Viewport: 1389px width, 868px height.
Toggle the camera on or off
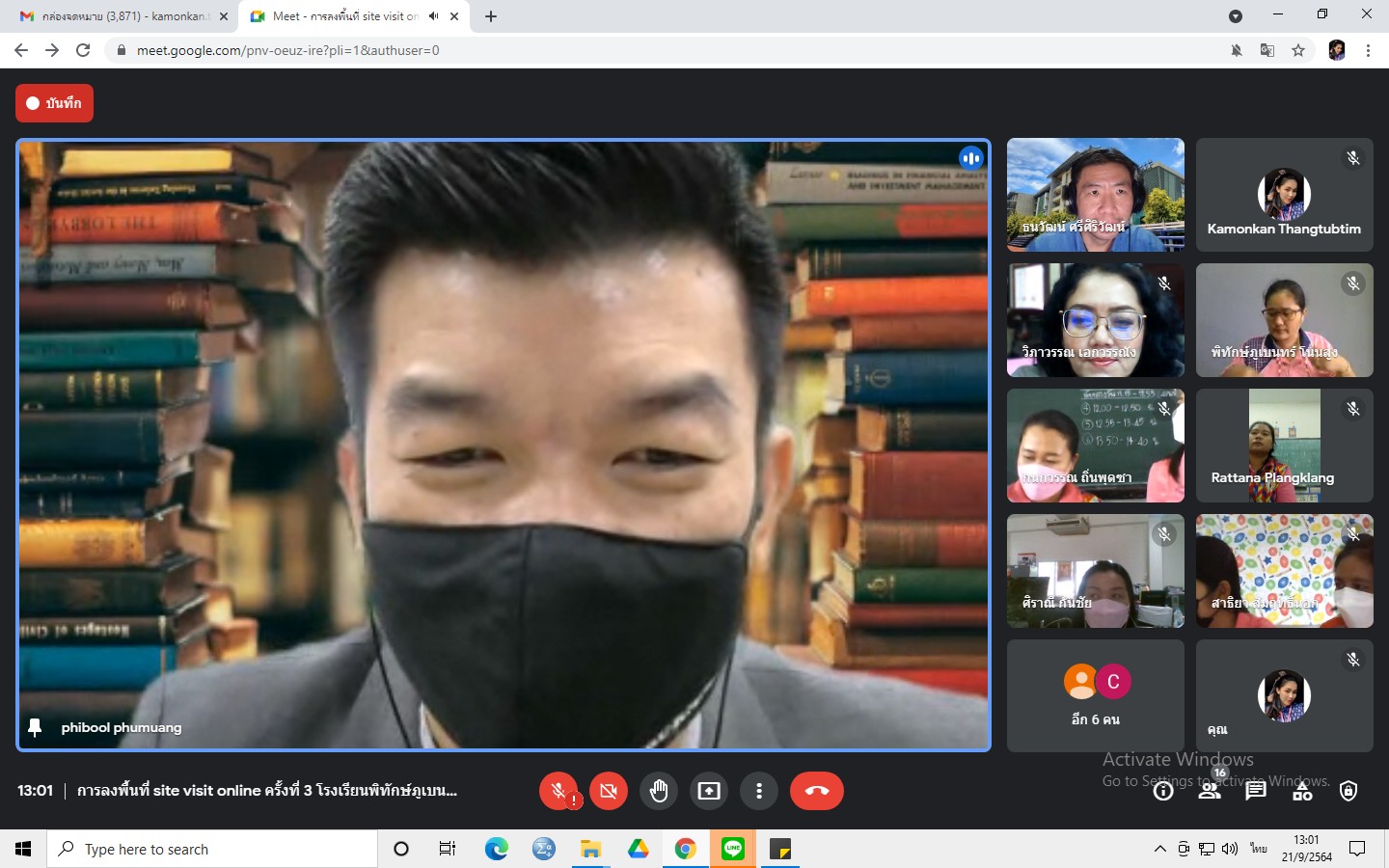pyautogui.click(x=609, y=791)
